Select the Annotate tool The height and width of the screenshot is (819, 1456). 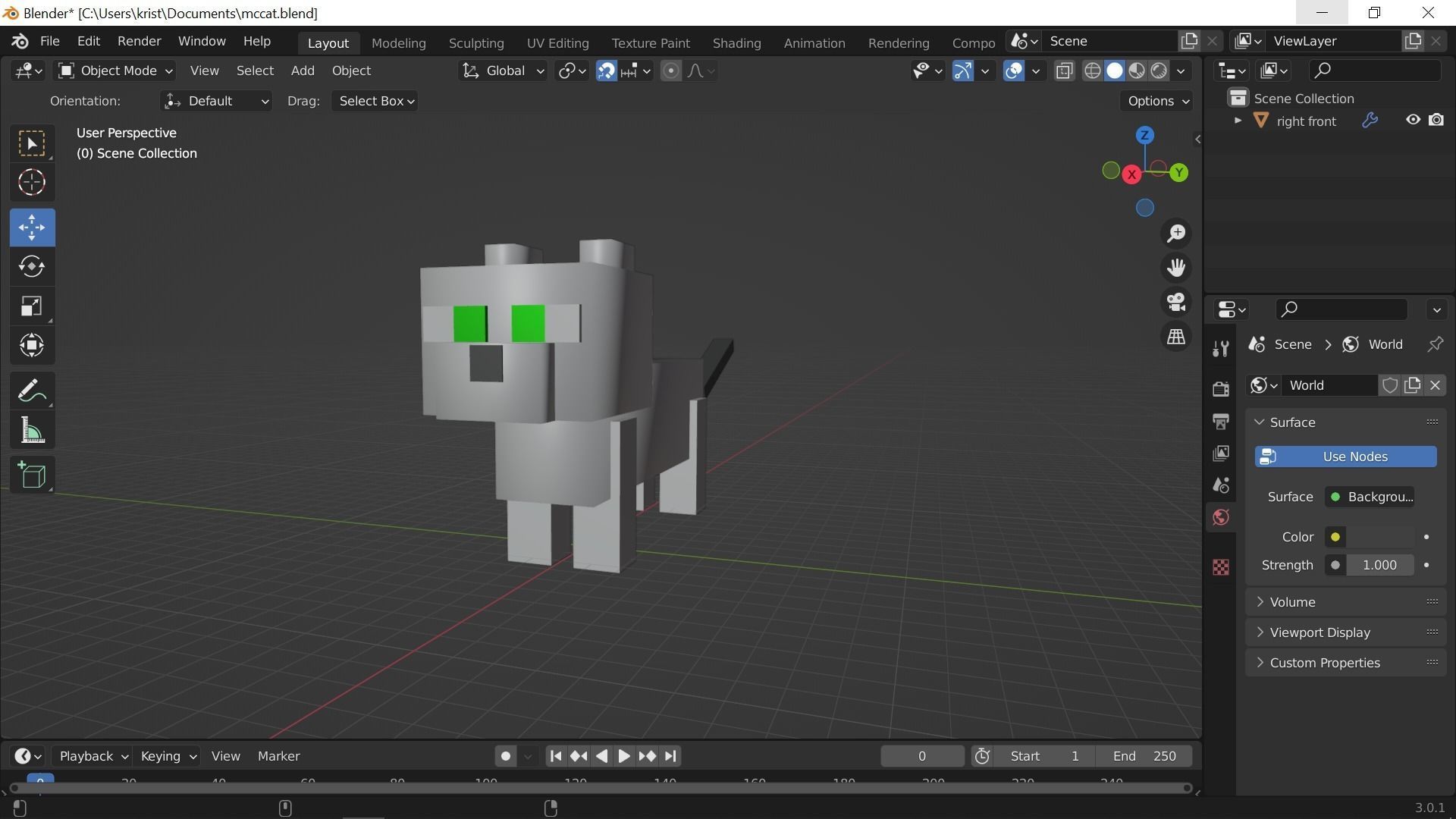click(x=32, y=391)
